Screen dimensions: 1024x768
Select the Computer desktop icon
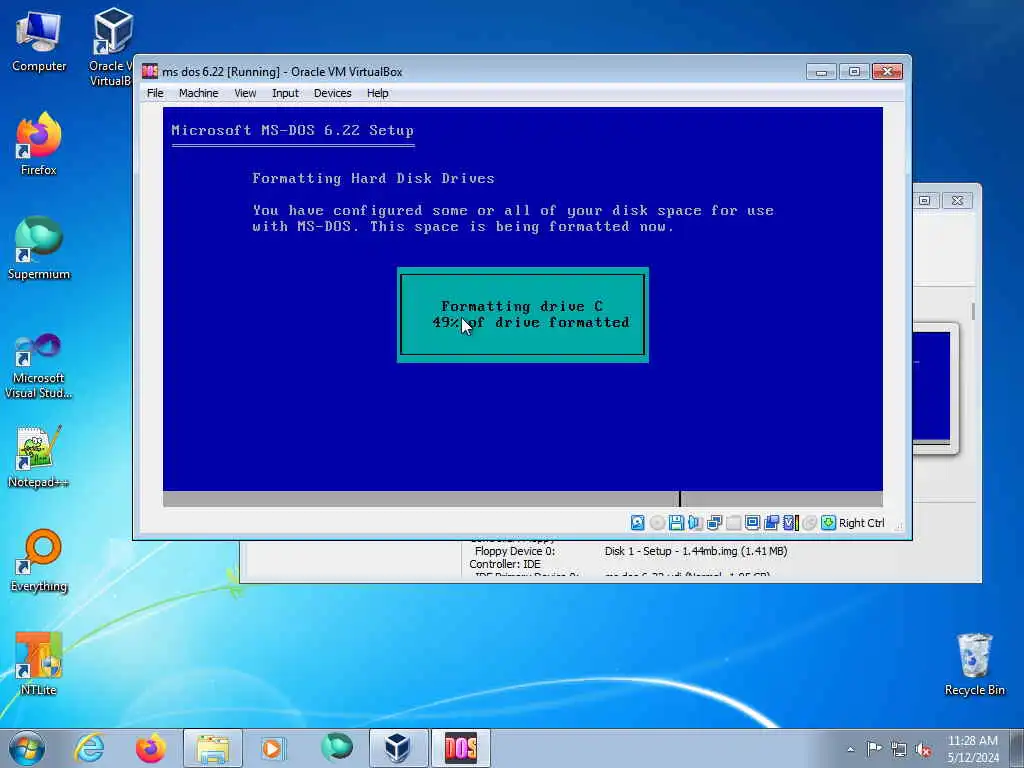(x=39, y=41)
